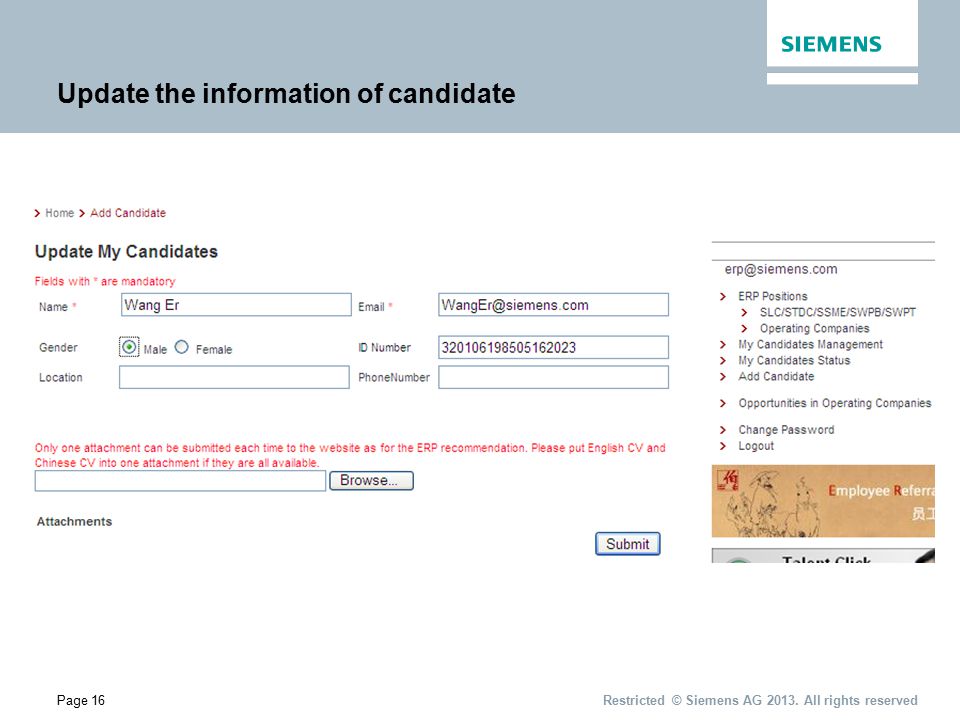Click into the Email input field
The width and height of the screenshot is (960, 720).
[553, 305]
